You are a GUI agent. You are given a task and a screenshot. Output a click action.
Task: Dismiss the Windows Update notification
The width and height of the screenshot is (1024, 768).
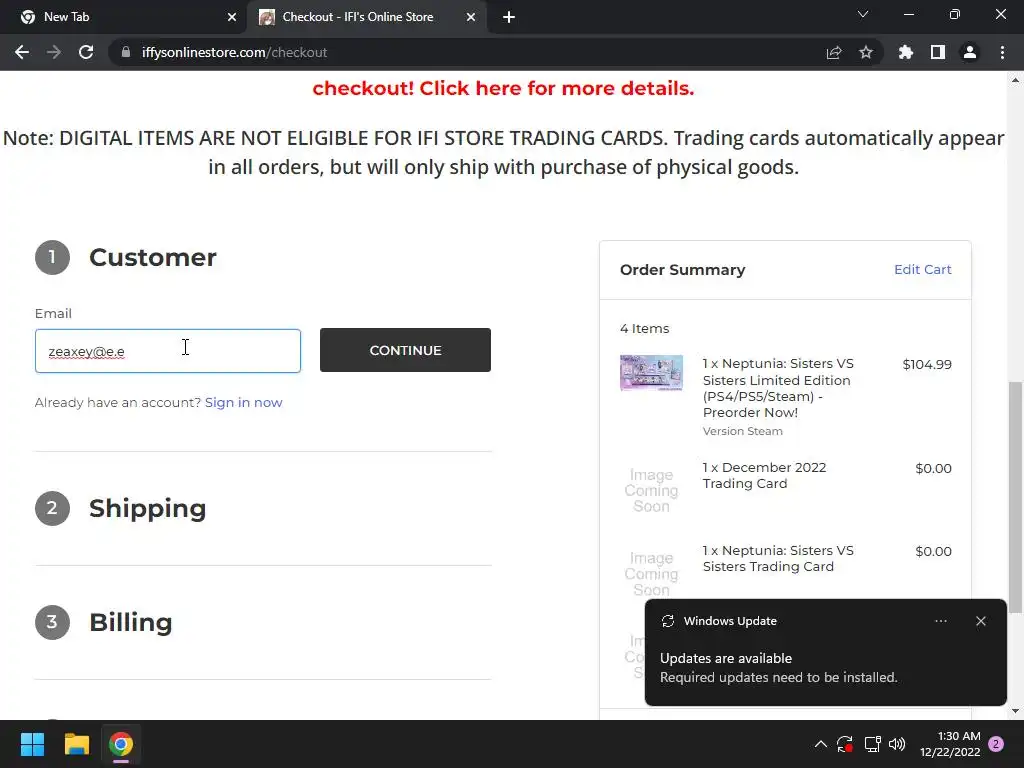coord(980,621)
